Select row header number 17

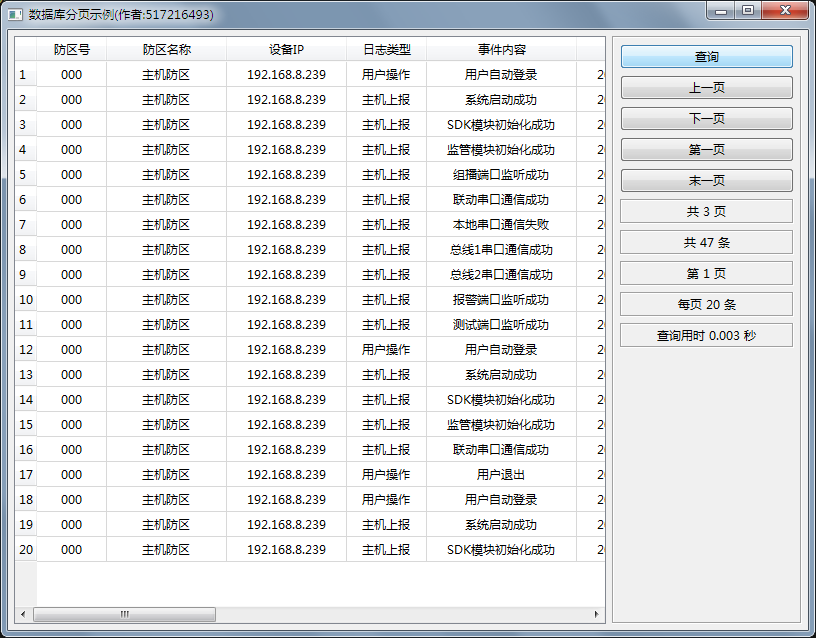click(x=25, y=474)
